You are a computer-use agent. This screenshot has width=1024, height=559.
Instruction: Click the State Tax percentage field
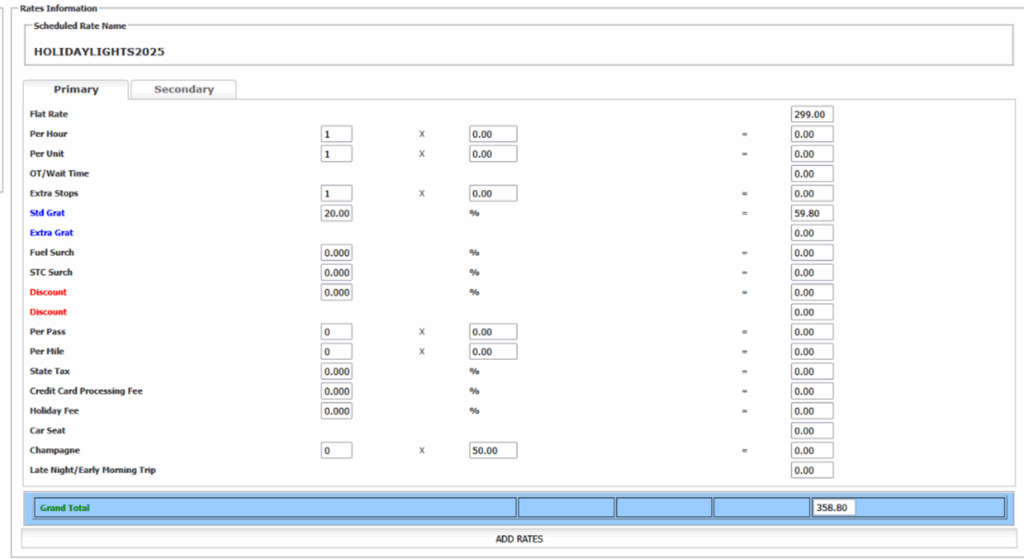336,372
